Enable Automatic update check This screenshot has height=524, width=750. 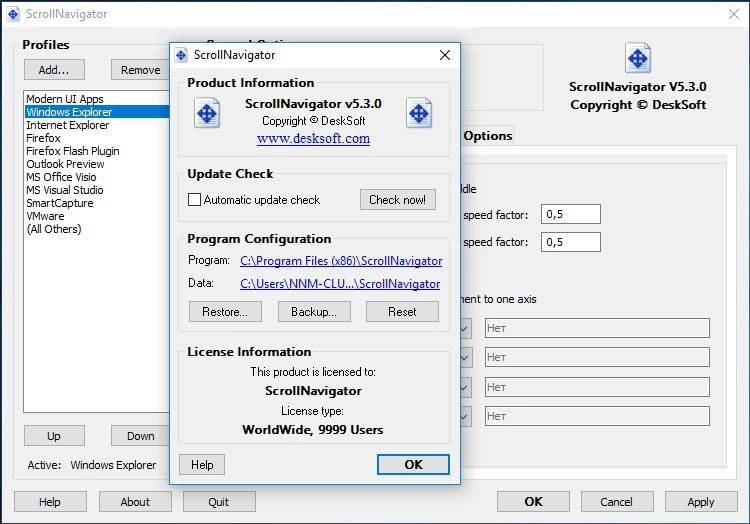coord(194,199)
